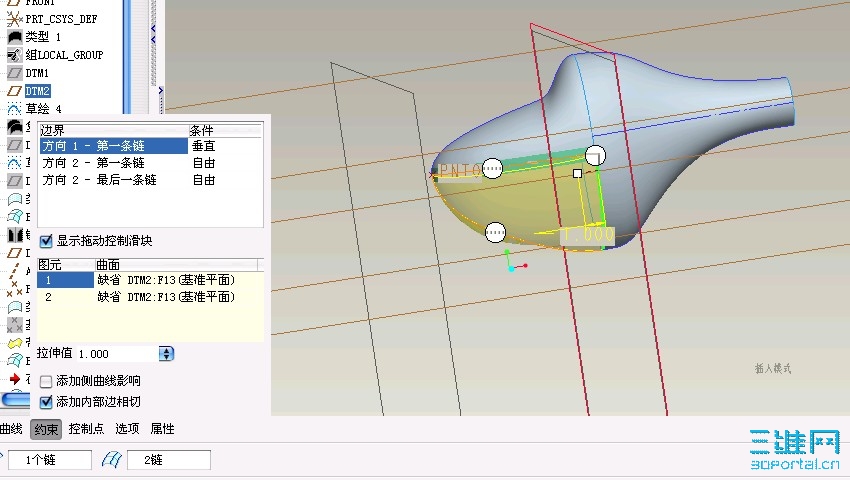Viewport: 850px width, 480px height.
Task: Select 图元 row 2 in surface table
Action: pyautogui.click(x=65, y=297)
